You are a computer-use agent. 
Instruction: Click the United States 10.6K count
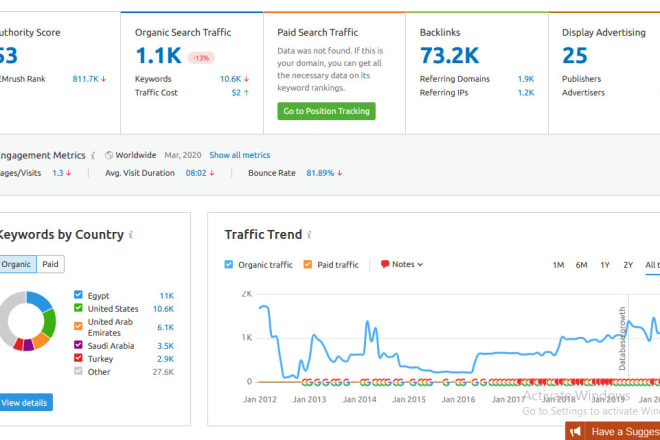click(x=163, y=309)
